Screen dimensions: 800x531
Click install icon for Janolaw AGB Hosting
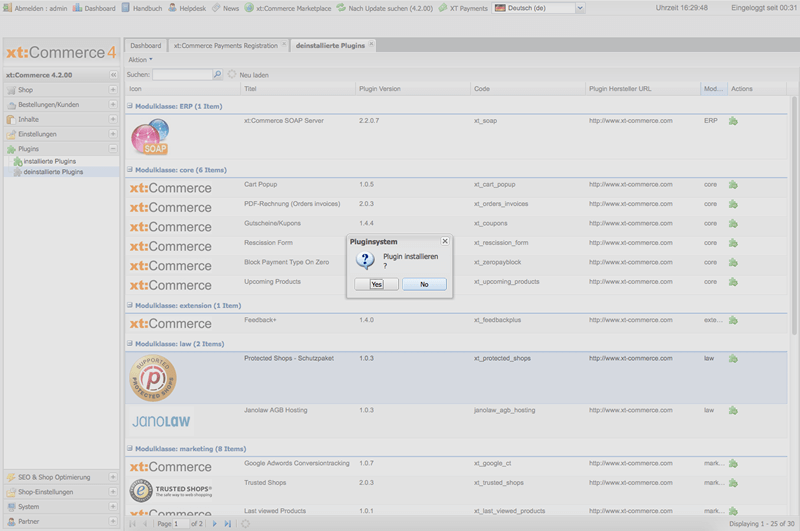point(733,410)
